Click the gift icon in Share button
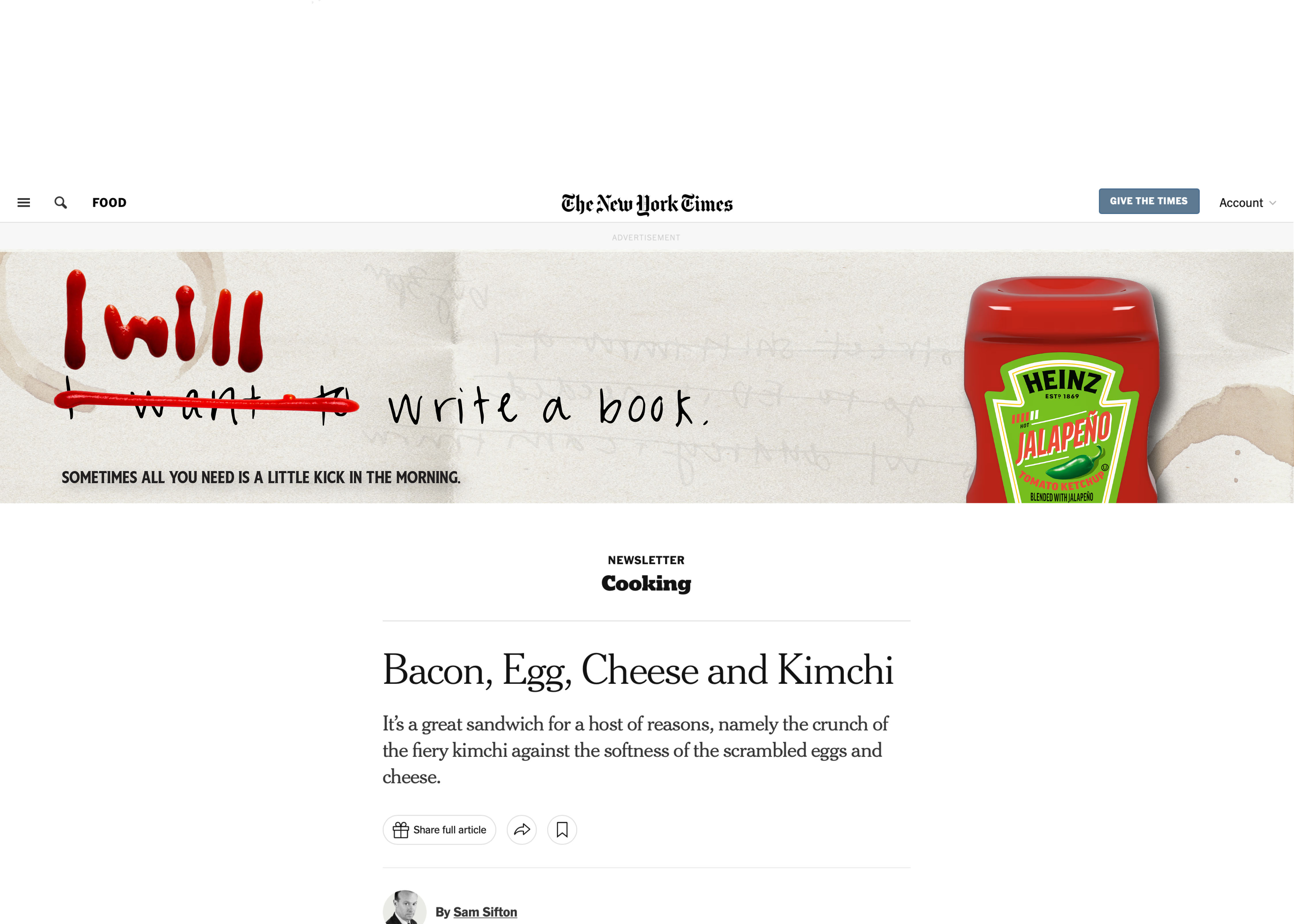Image resolution: width=1294 pixels, height=924 pixels. (401, 830)
